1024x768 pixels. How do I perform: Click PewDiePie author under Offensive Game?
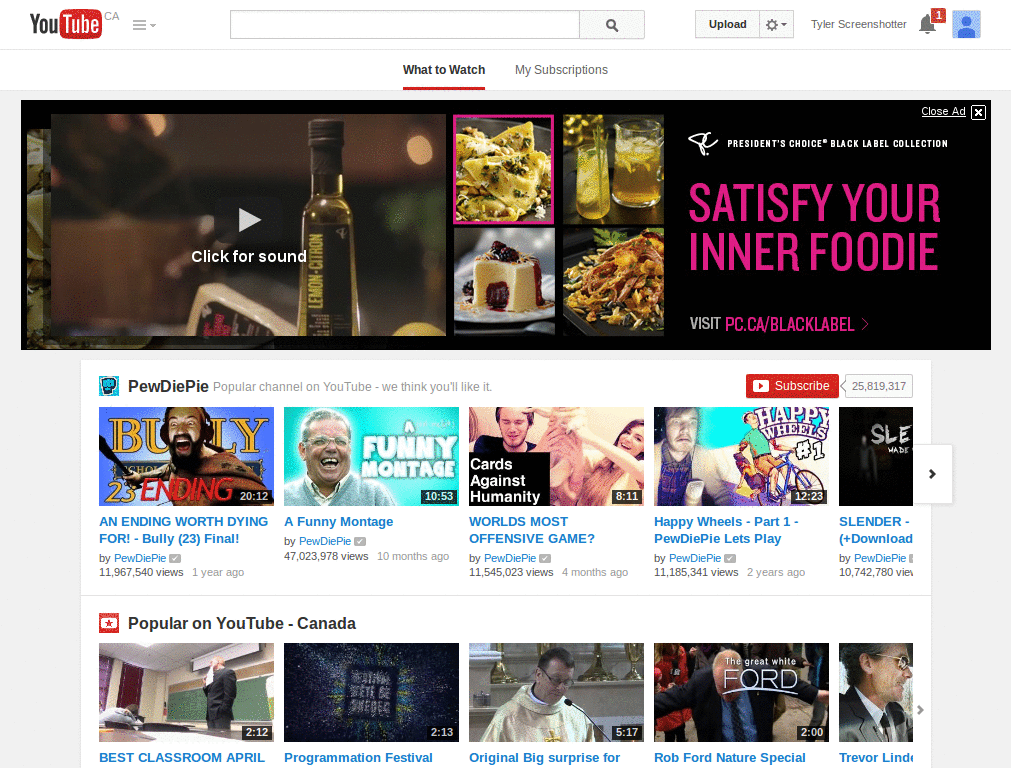point(509,558)
